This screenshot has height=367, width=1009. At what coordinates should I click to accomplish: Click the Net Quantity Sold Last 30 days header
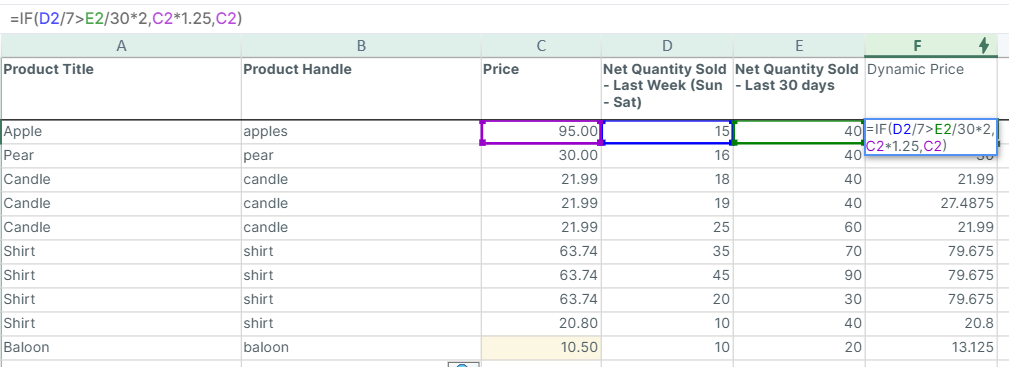coord(799,89)
